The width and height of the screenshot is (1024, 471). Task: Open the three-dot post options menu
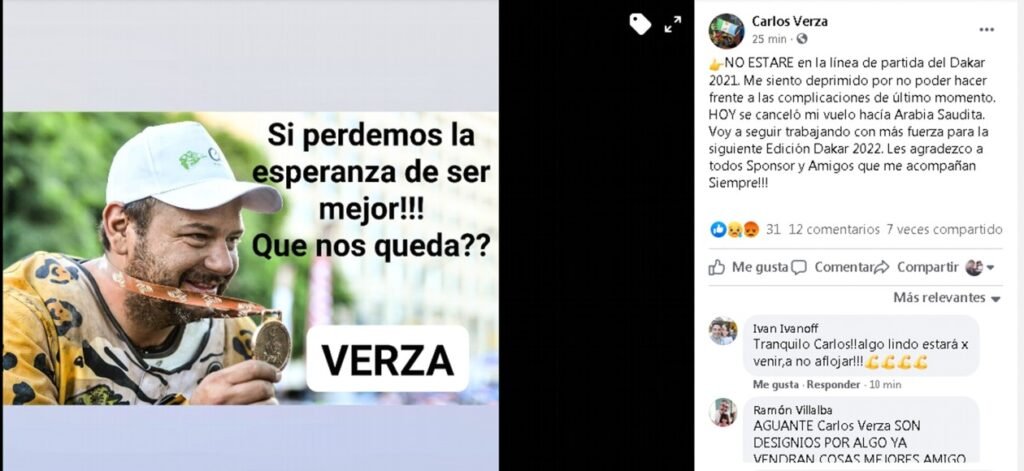coord(986,29)
